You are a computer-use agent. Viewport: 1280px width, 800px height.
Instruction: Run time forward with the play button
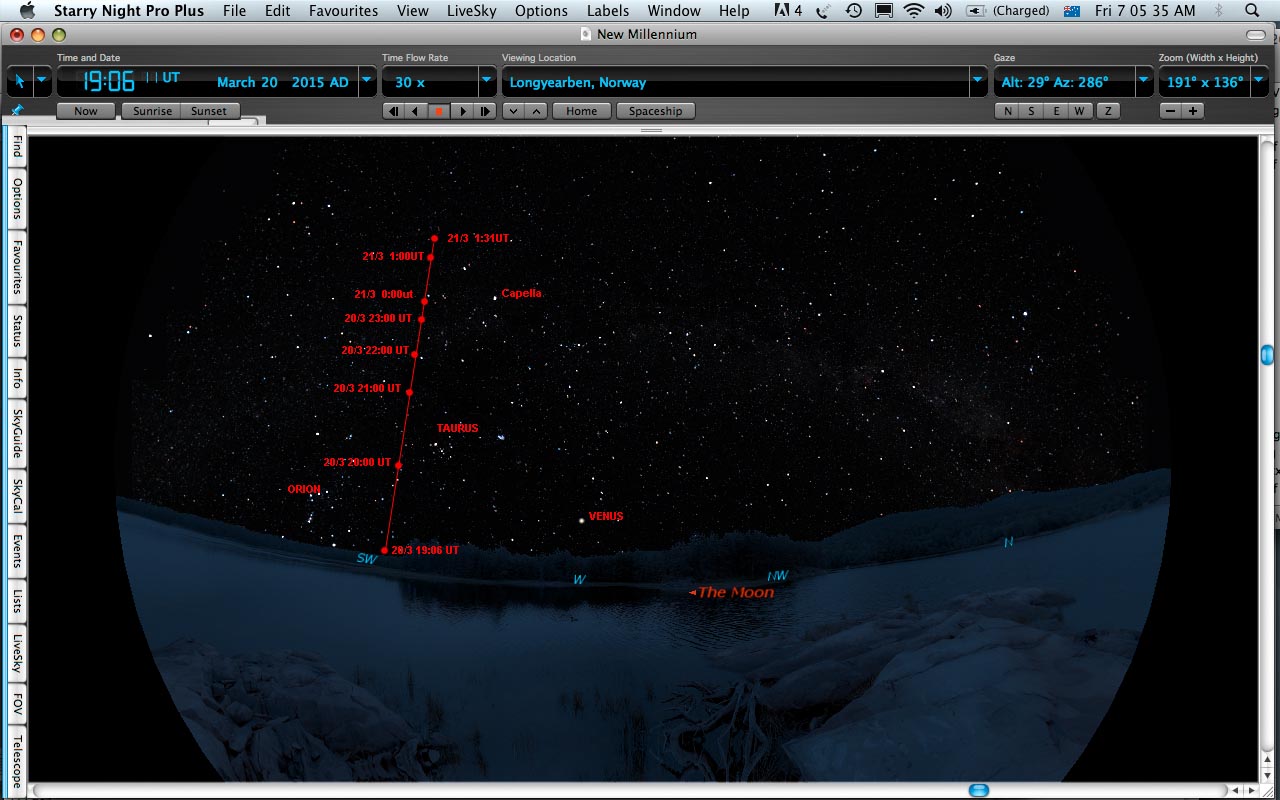(x=462, y=111)
